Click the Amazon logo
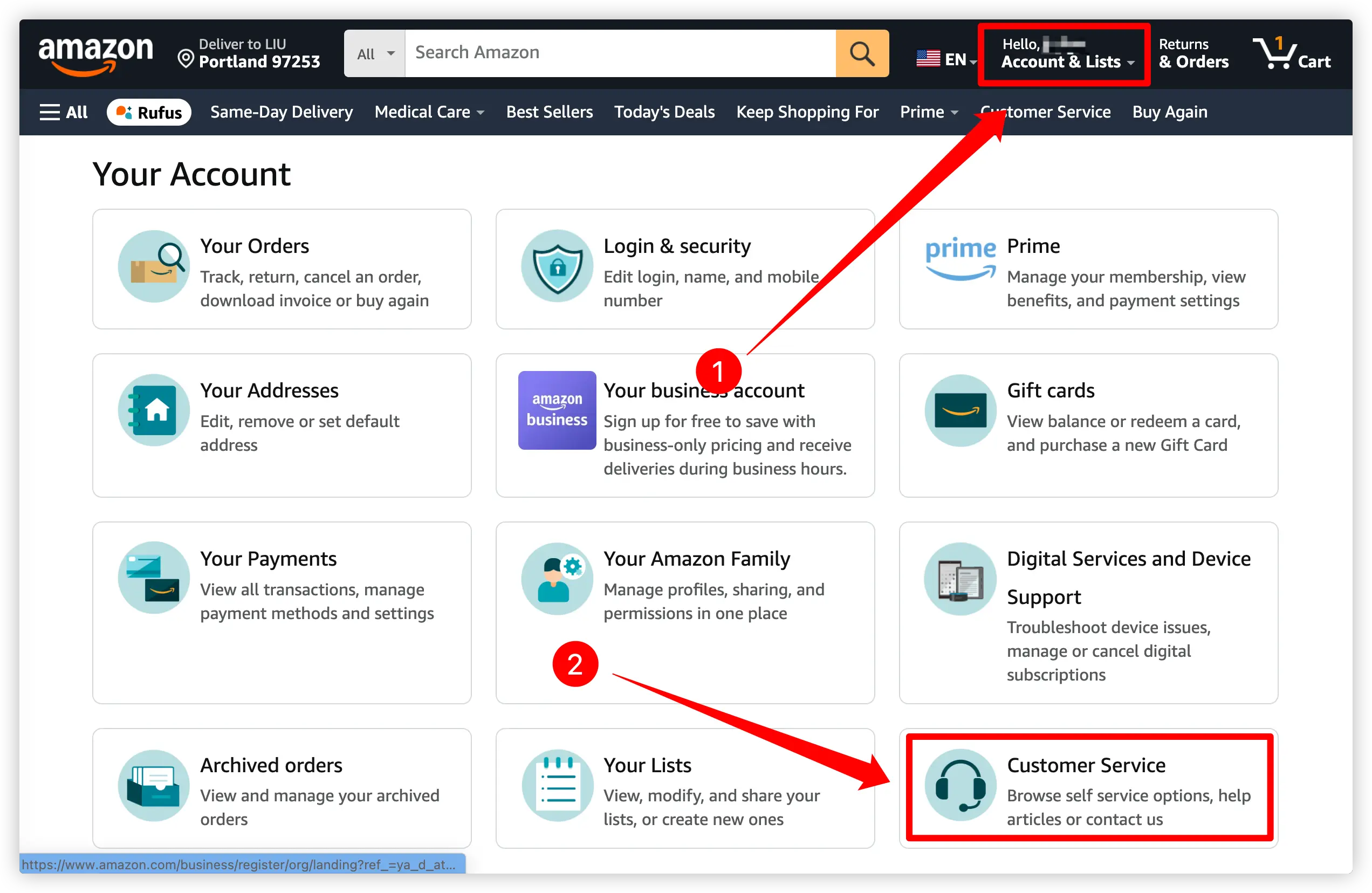1372x893 pixels. pyautogui.click(x=95, y=56)
